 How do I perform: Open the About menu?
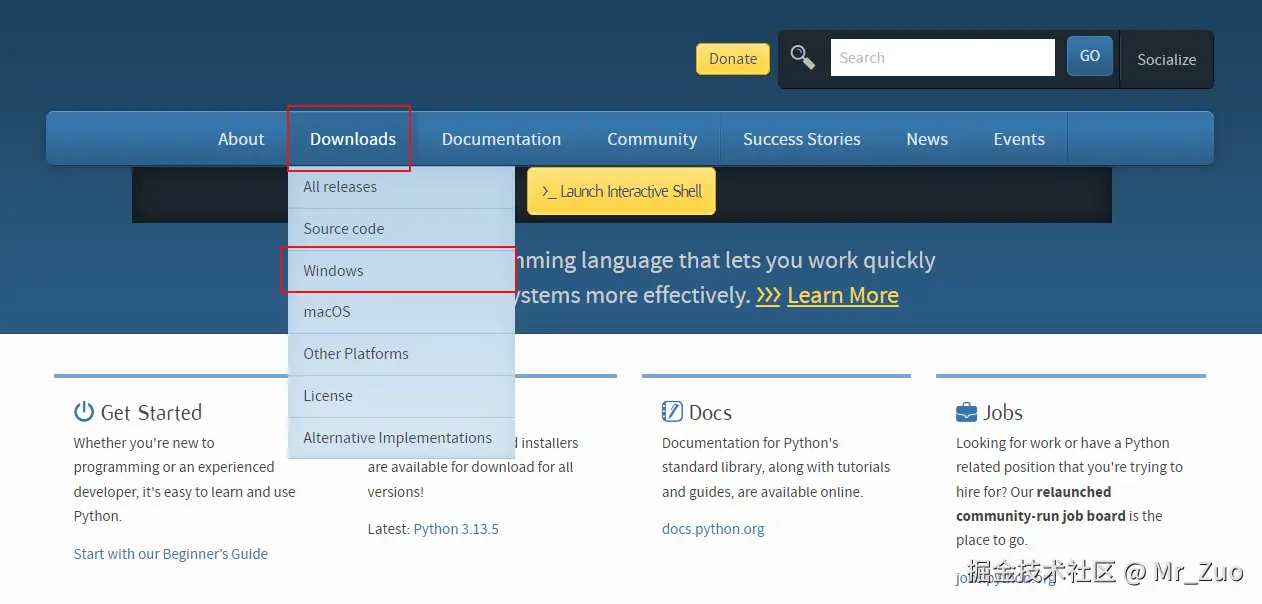(x=241, y=139)
